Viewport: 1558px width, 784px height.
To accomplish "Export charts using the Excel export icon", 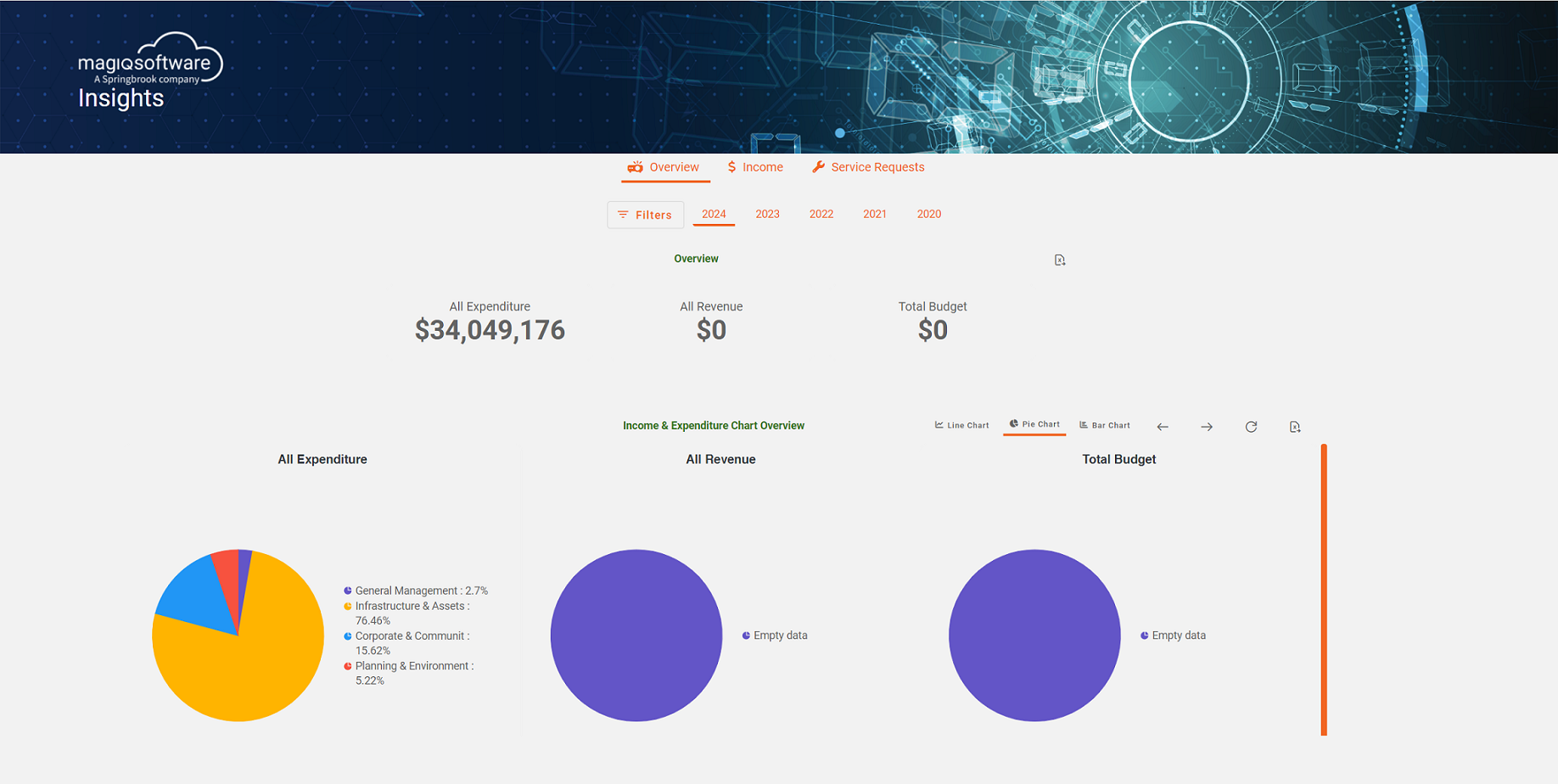I will (1295, 427).
